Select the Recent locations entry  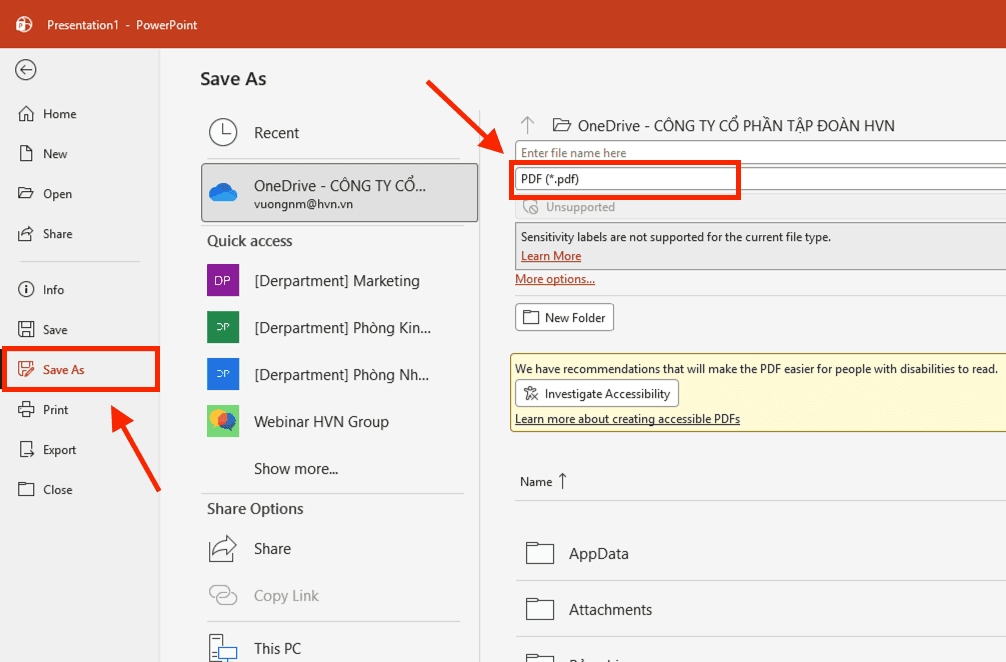[334, 133]
